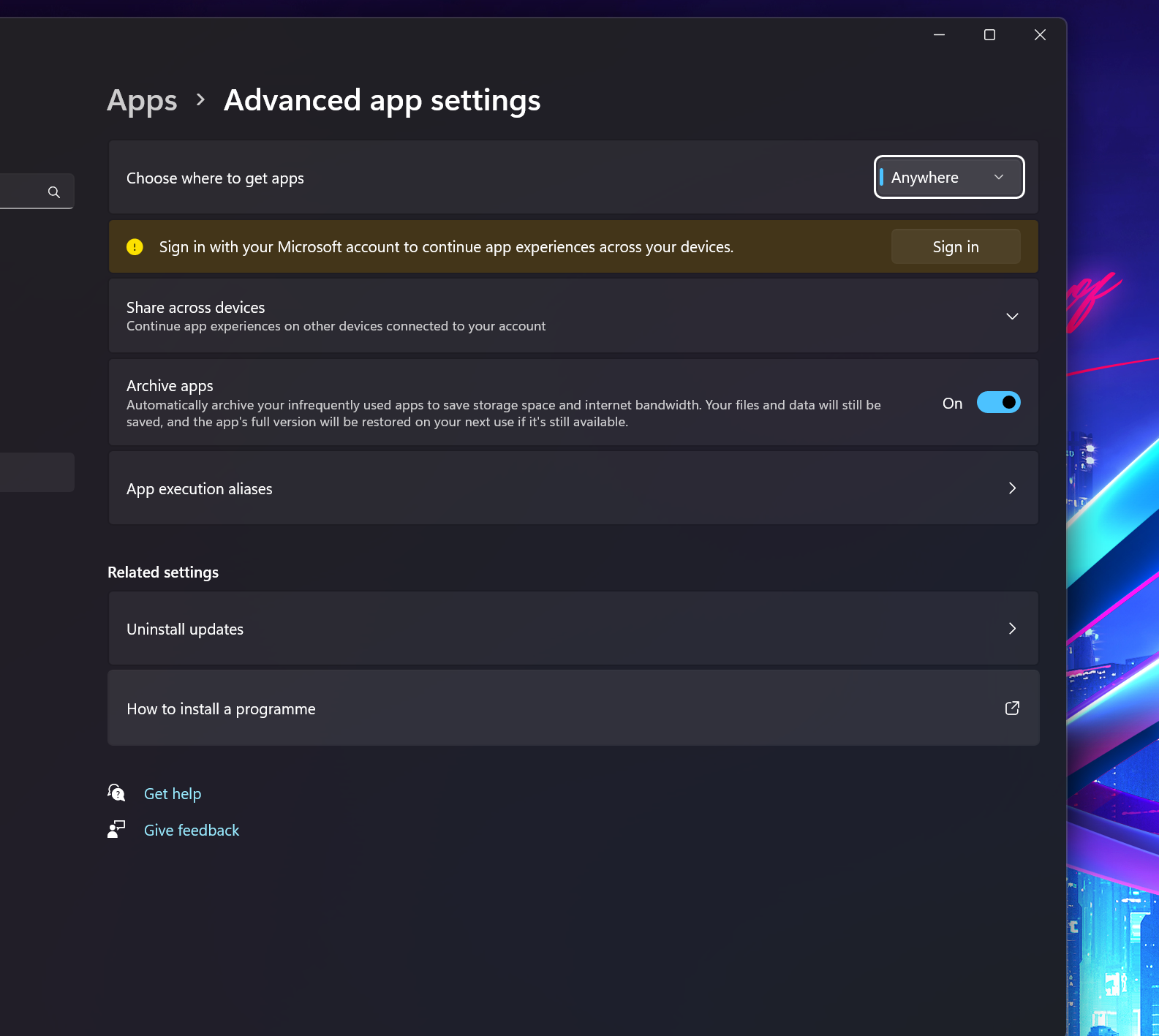Viewport: 1159px width, 1036px height.
Task: Open App execution aliases
Action: [x=573, y=488]
